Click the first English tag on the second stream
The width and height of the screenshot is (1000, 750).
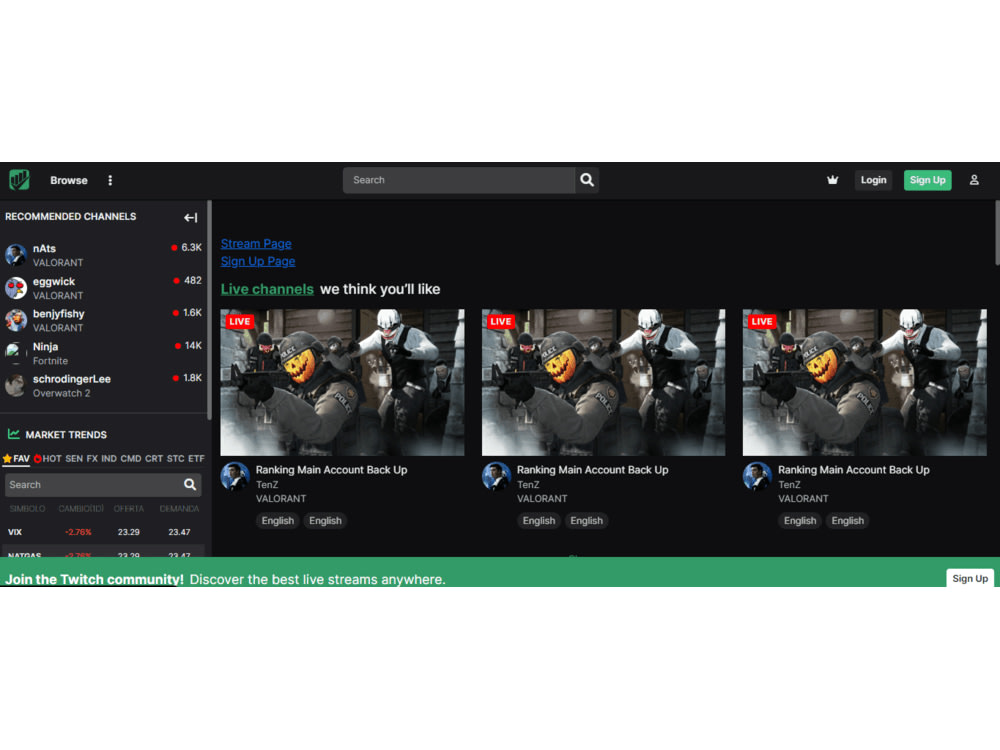tap(539, 521)
